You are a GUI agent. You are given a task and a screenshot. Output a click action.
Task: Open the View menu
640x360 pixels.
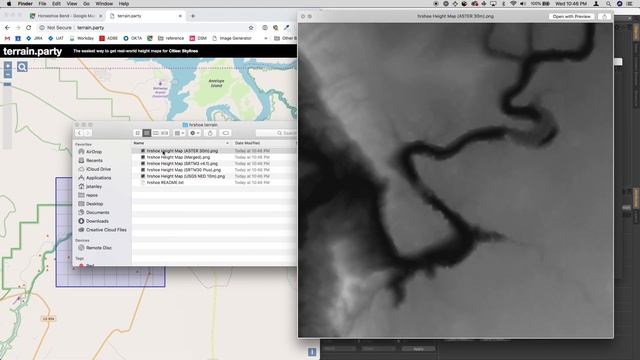(72, 4)
